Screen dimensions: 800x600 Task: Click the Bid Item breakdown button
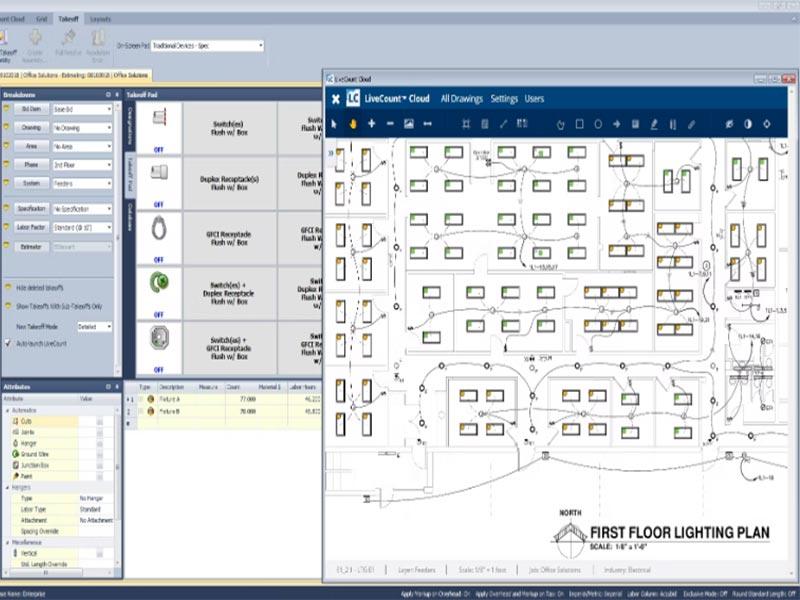(x=33, y=107)
